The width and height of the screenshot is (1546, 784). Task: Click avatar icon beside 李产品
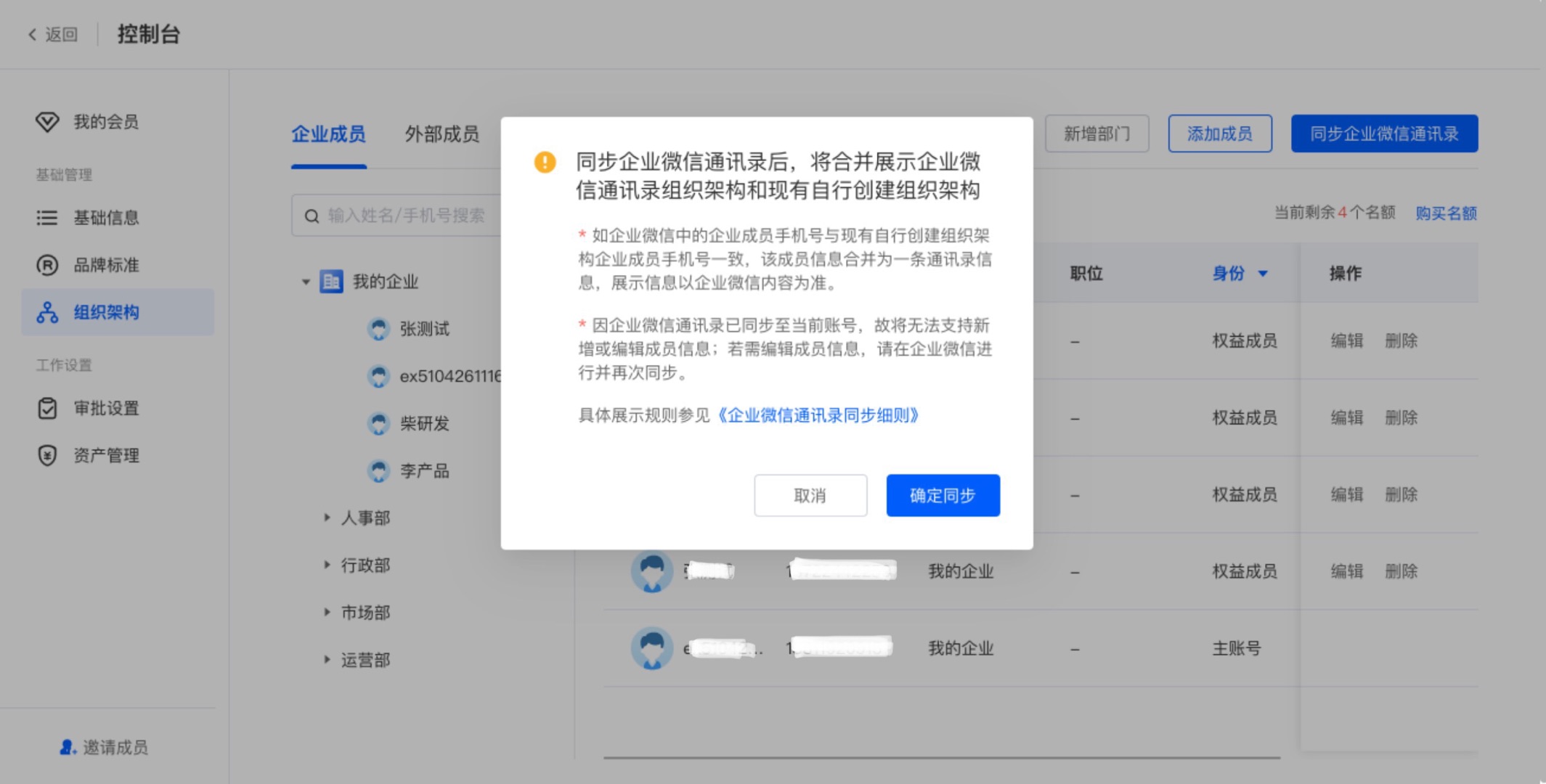pyautogui.click(x=378, y=470)
